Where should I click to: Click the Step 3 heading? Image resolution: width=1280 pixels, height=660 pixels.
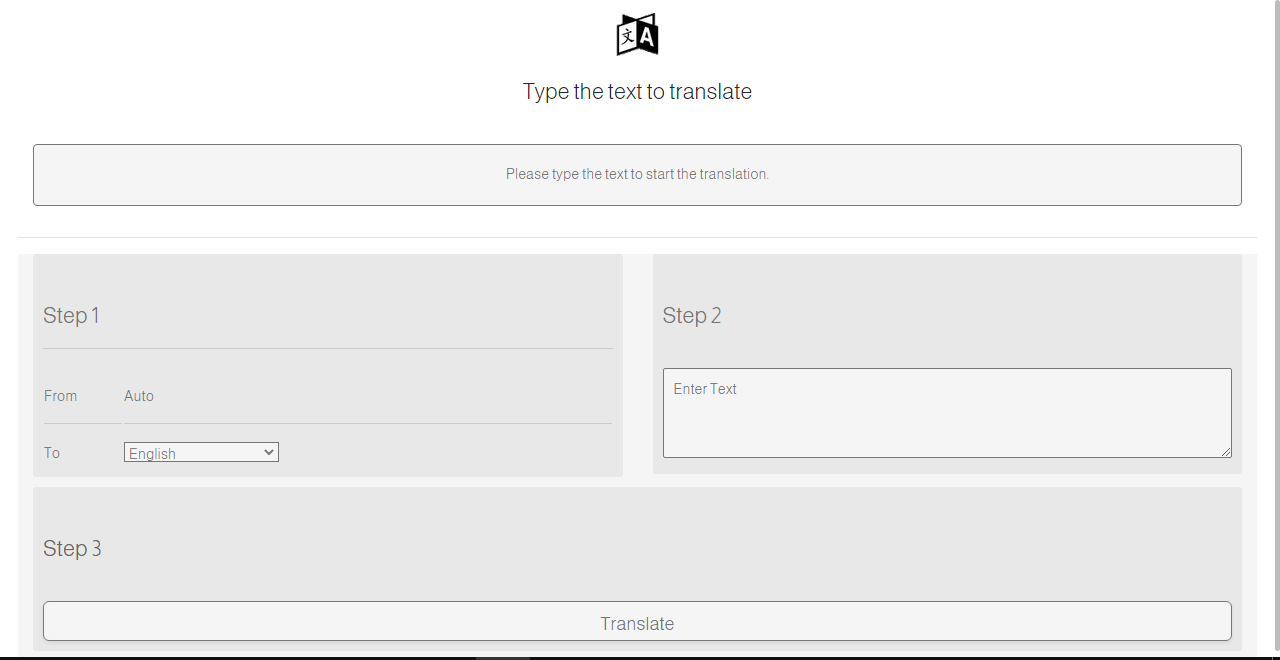tap(72, 549)
